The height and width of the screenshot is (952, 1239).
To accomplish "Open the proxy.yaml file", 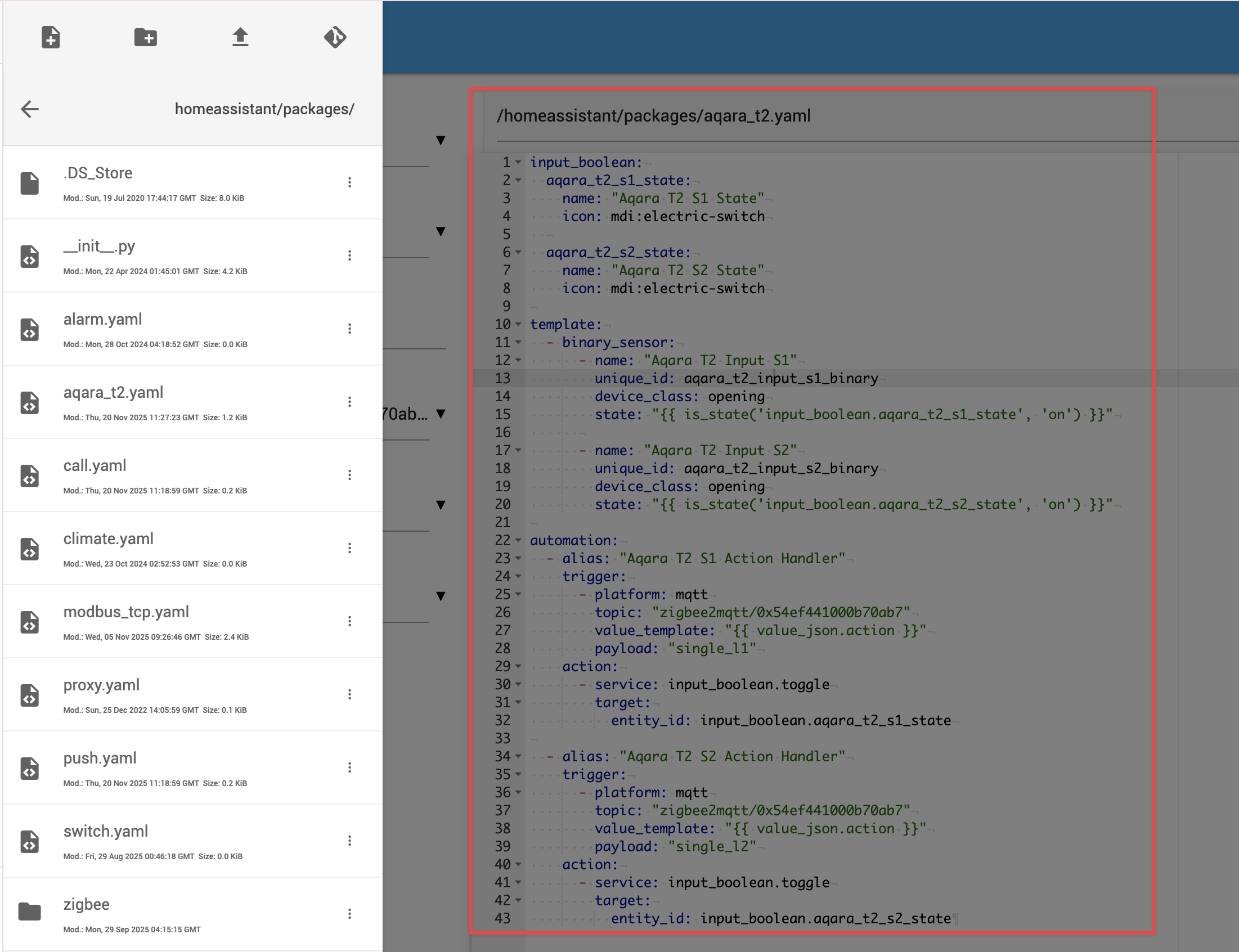I will (x=101, y=685).
